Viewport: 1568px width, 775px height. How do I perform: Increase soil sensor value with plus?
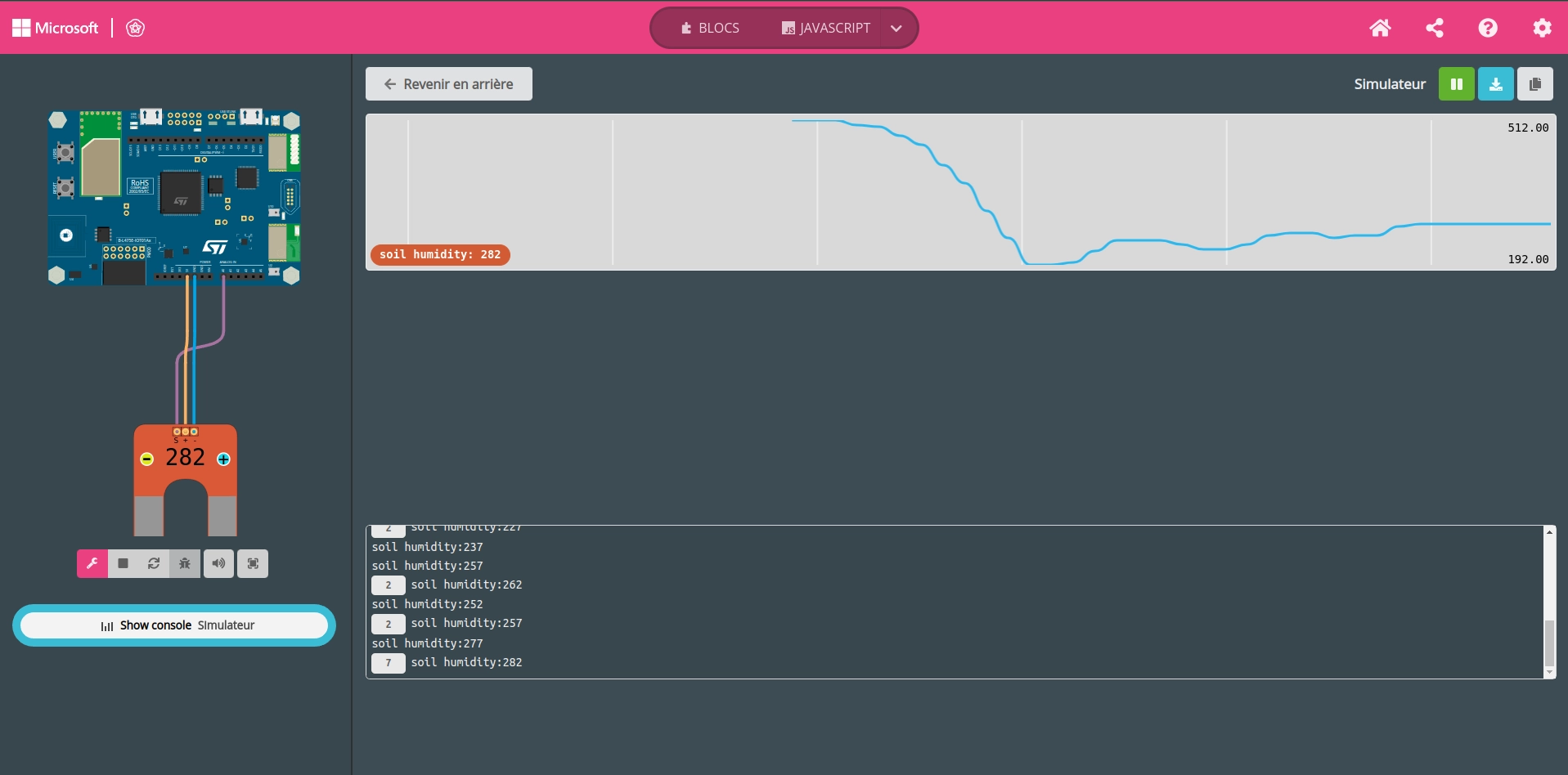223,459
